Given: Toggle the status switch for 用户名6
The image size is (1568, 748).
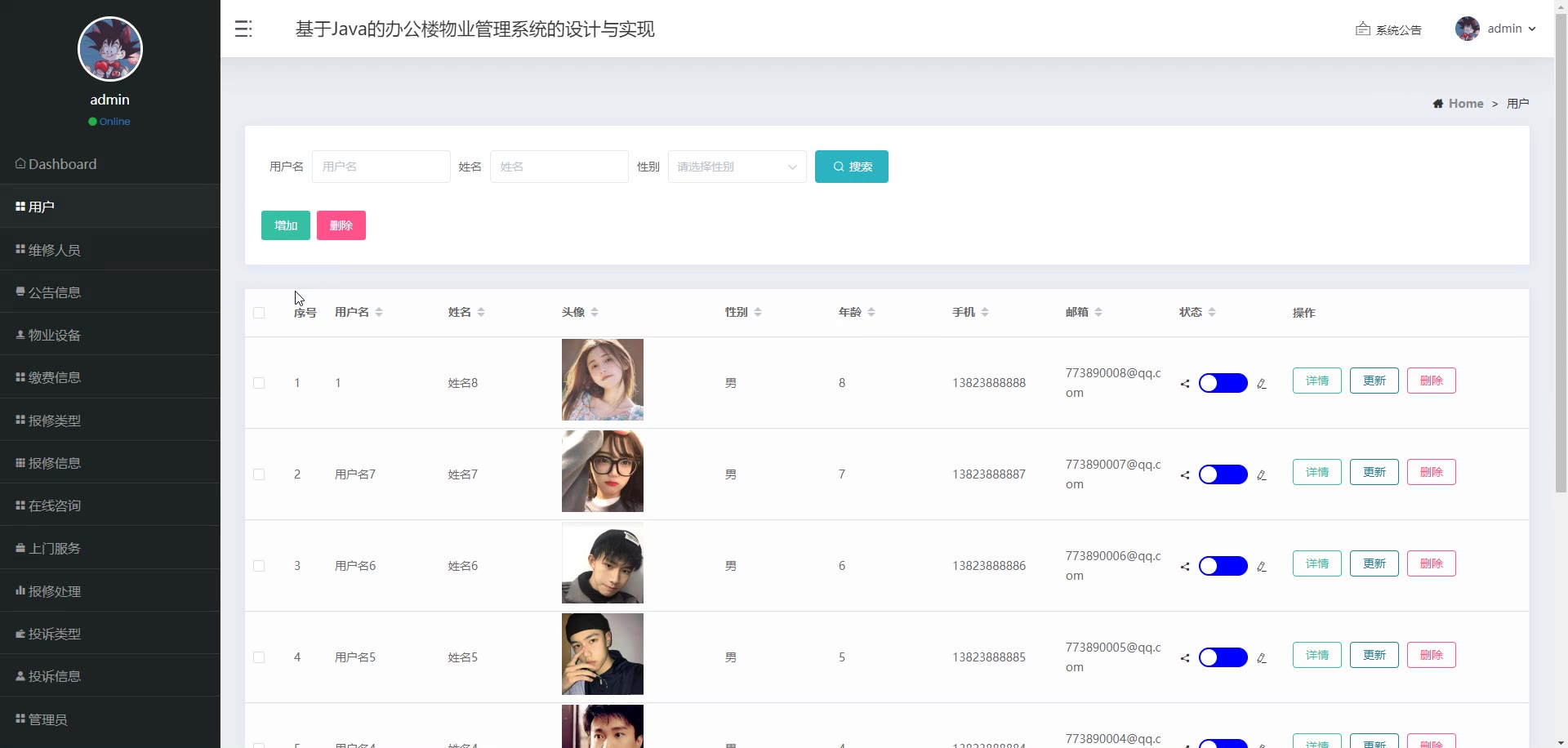Looking at the screenshot, I should point(1223,566).
